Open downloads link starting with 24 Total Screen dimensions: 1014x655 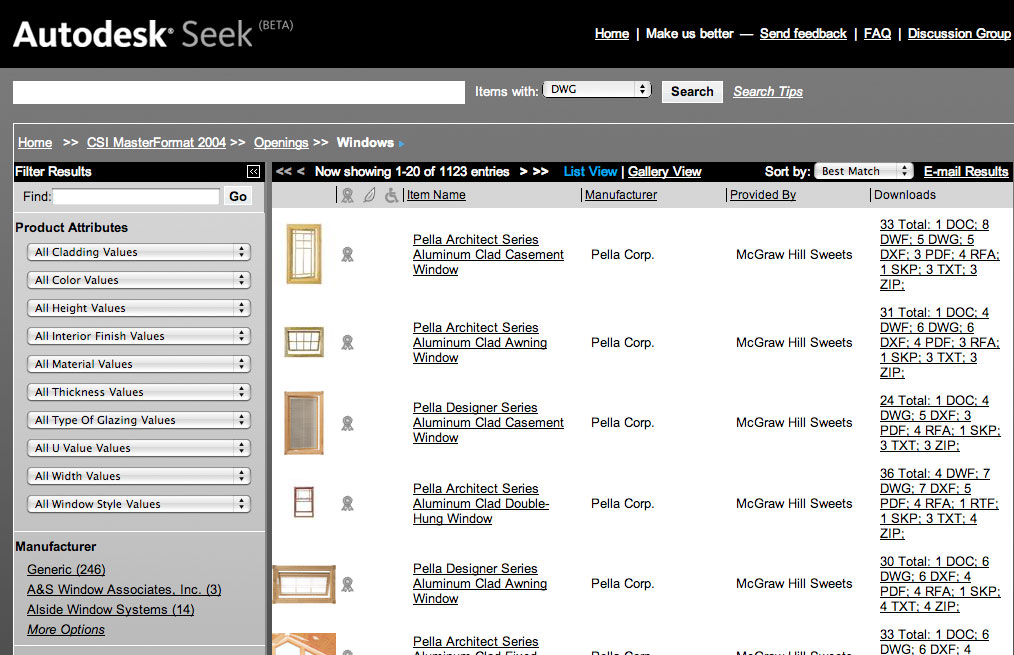[940, 423]
